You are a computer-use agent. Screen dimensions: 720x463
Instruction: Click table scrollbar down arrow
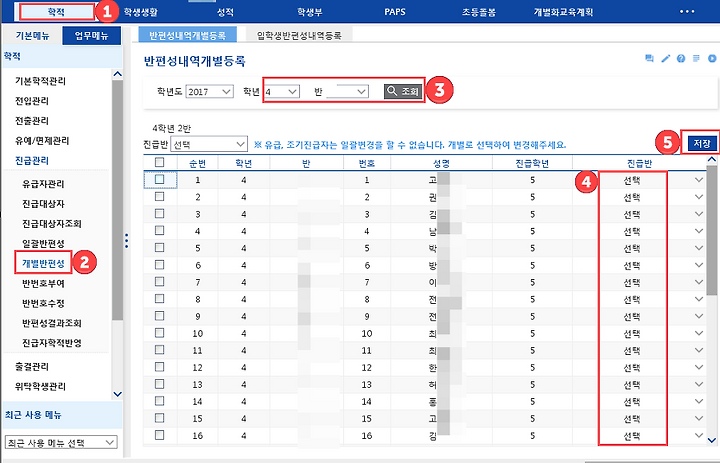(712, 440)
